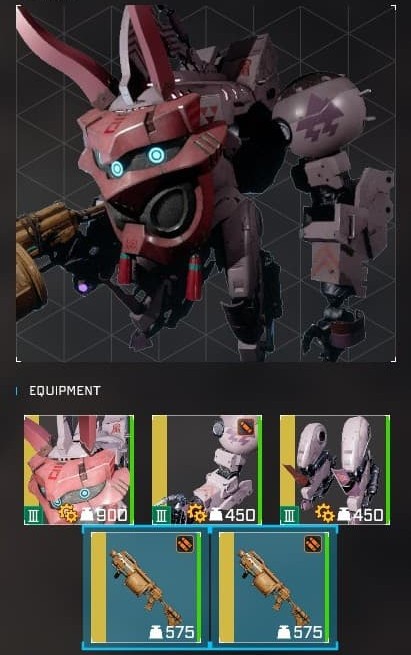This screenshot has width=411, height=655.
Task: Click the weight icon on the legs card
Action: (x=343, y=515)
